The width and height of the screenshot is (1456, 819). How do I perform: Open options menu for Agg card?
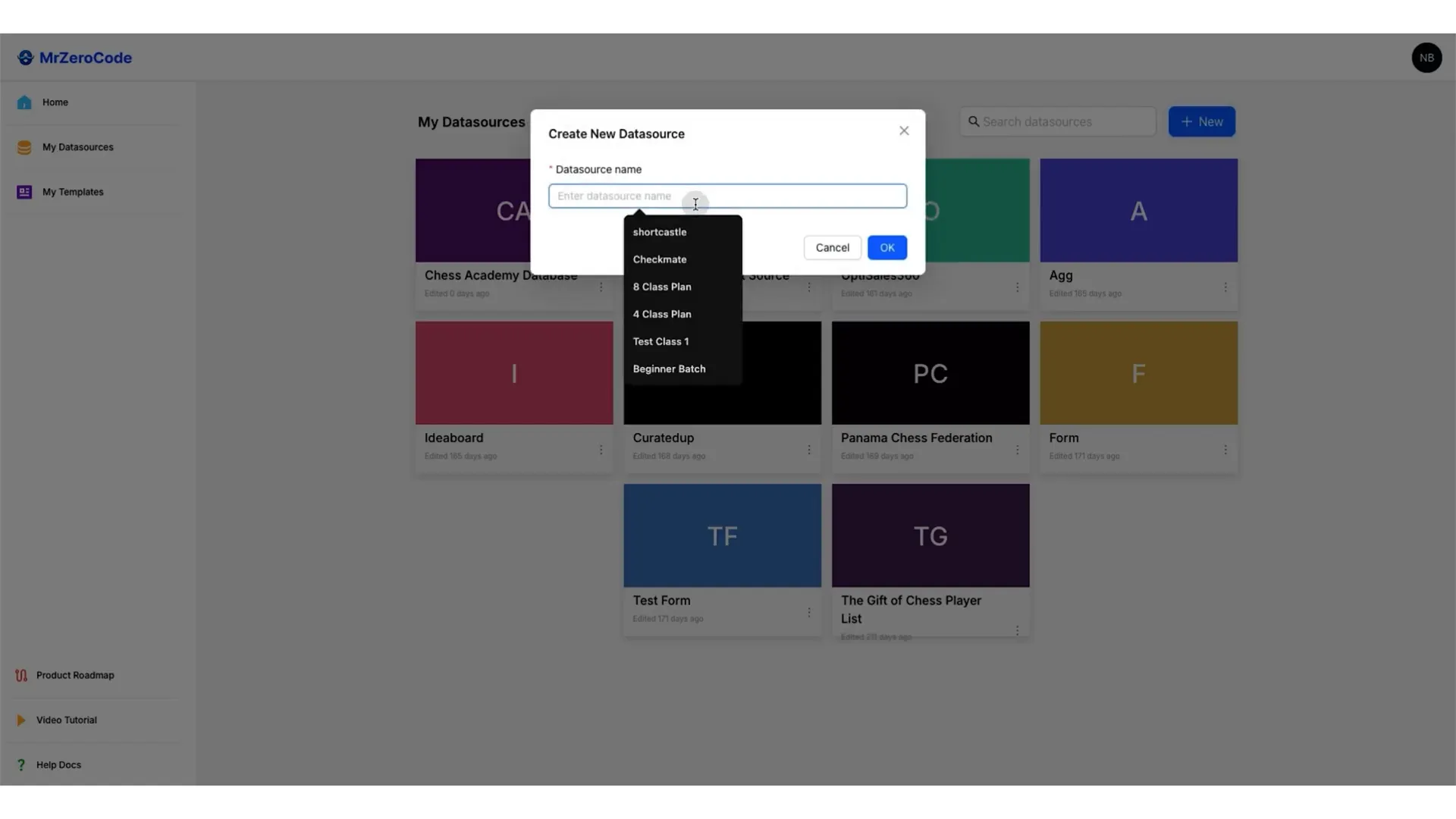(x=1225, y=287)
